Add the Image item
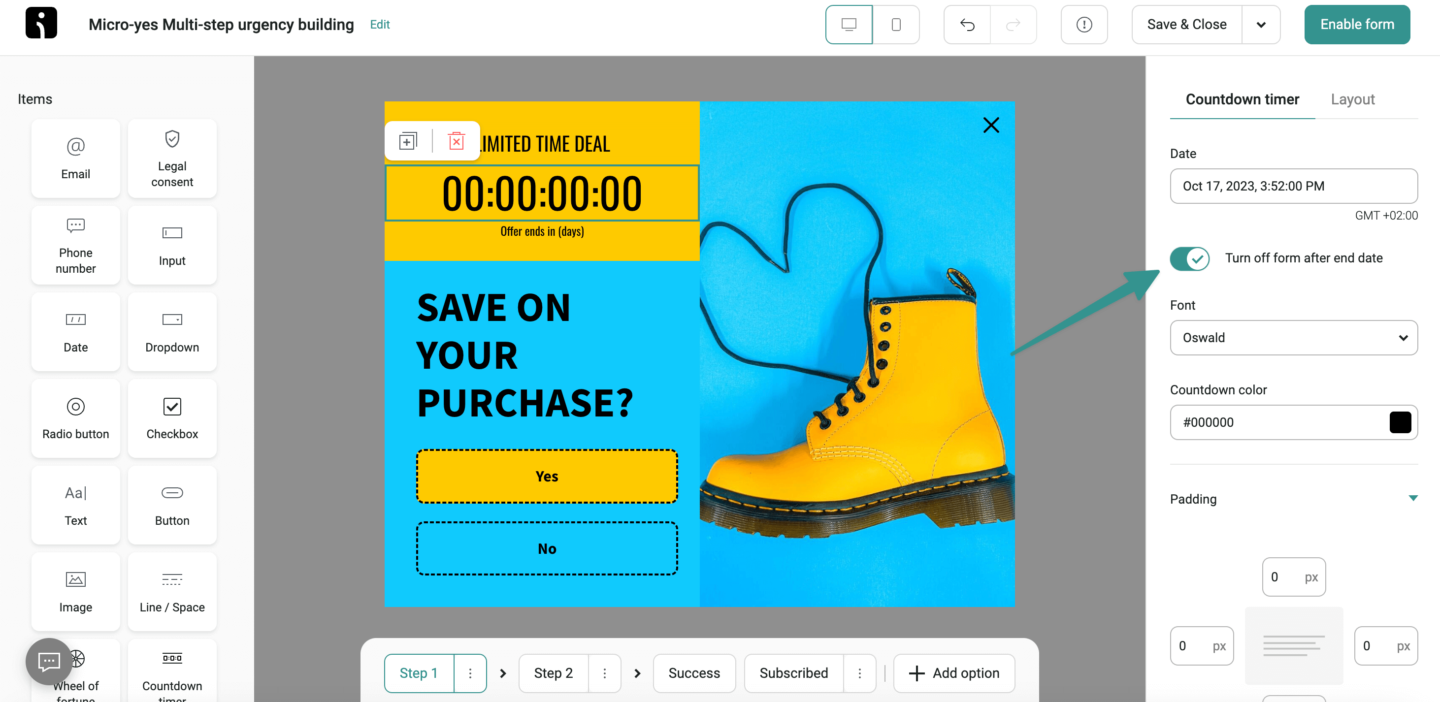1440x702 pixels. pyautogui.click(x=76, y=591)
